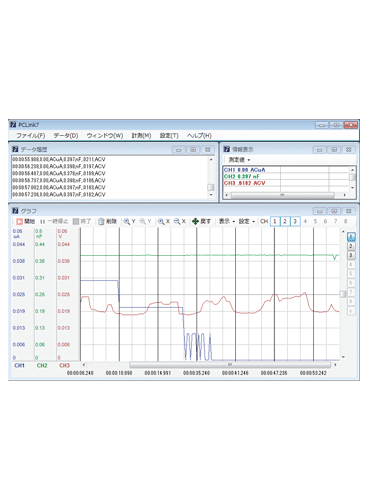Click the trash can delete icon
Viewport: 366px width, 486px height.
point(101,221)
